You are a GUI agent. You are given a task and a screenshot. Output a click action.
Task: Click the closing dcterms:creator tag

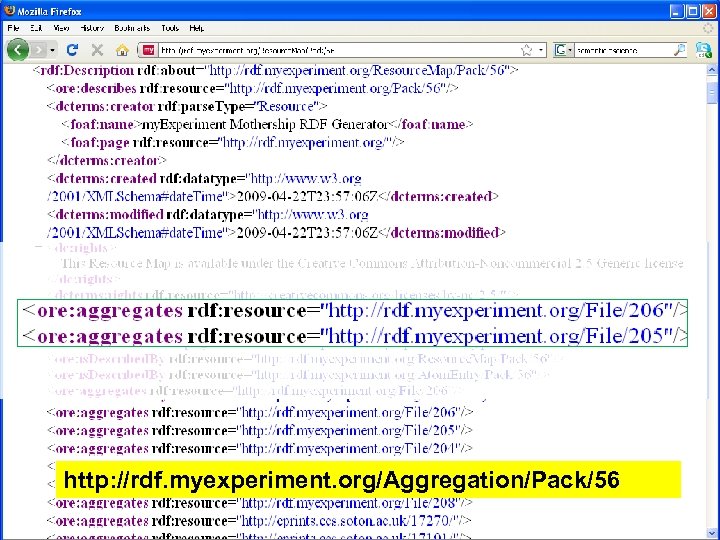(x=107, y=160)
